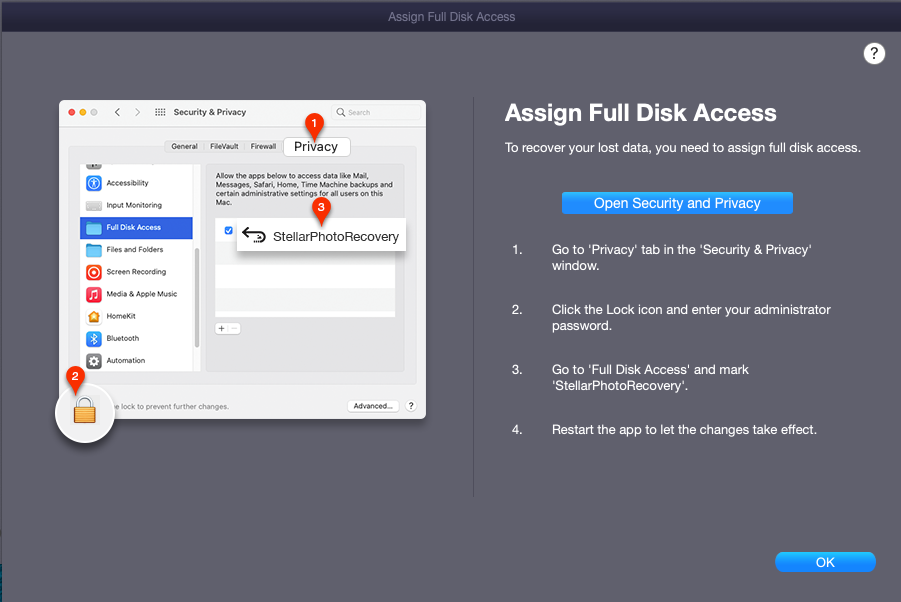Switch to the General tab

coord(184,146)
